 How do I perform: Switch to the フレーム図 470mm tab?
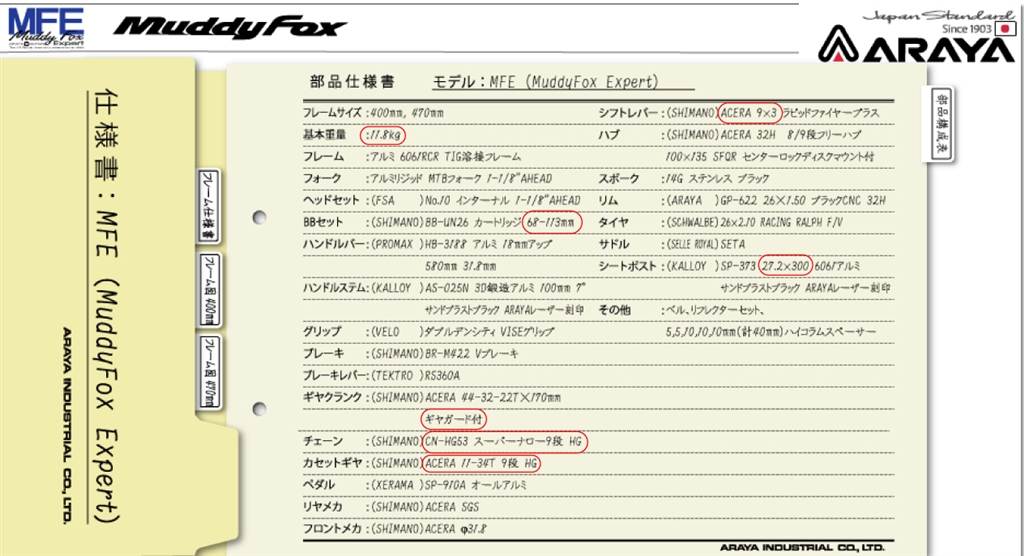point(209,372)
